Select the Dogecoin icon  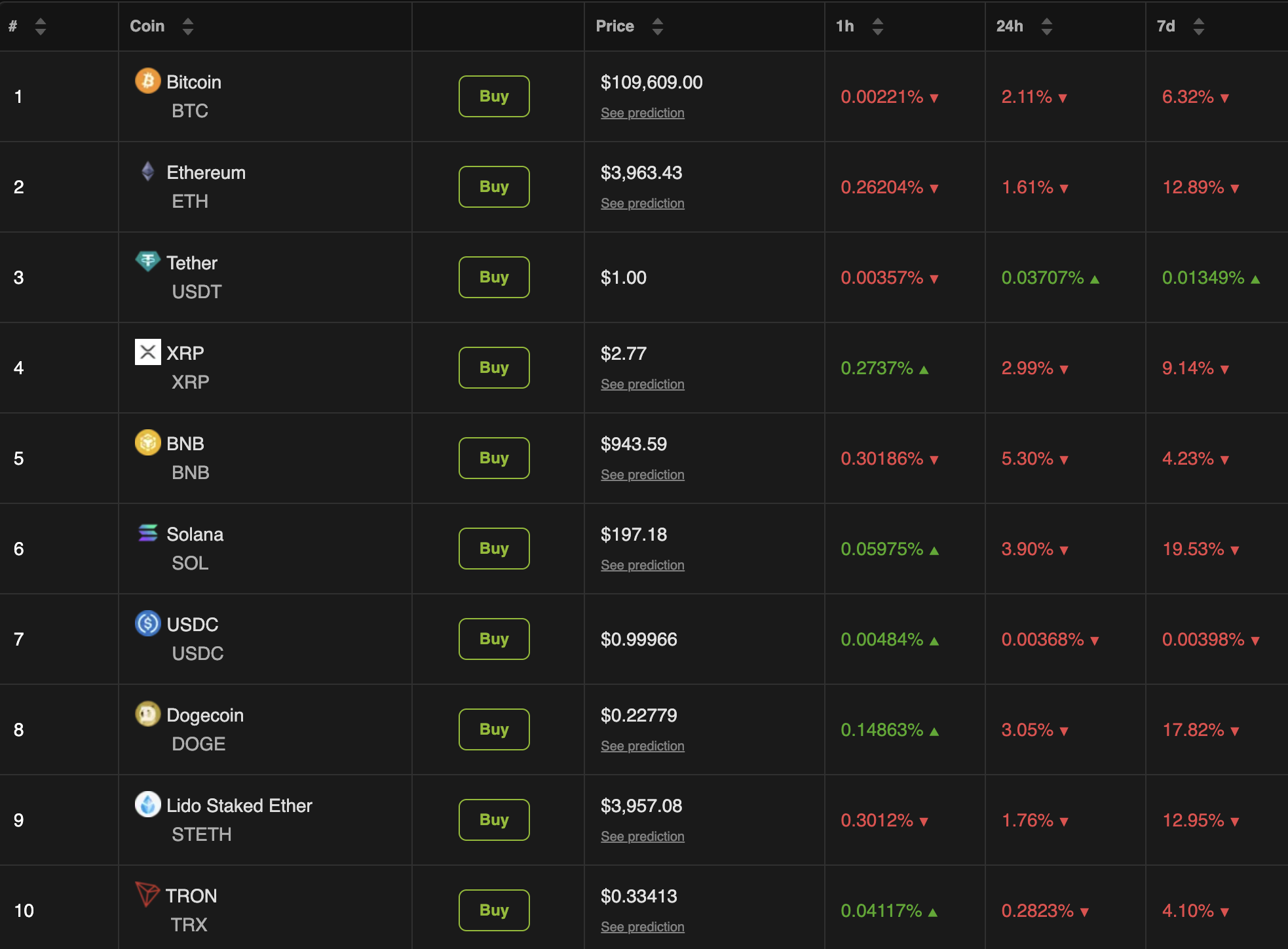(x=148, y=714)
